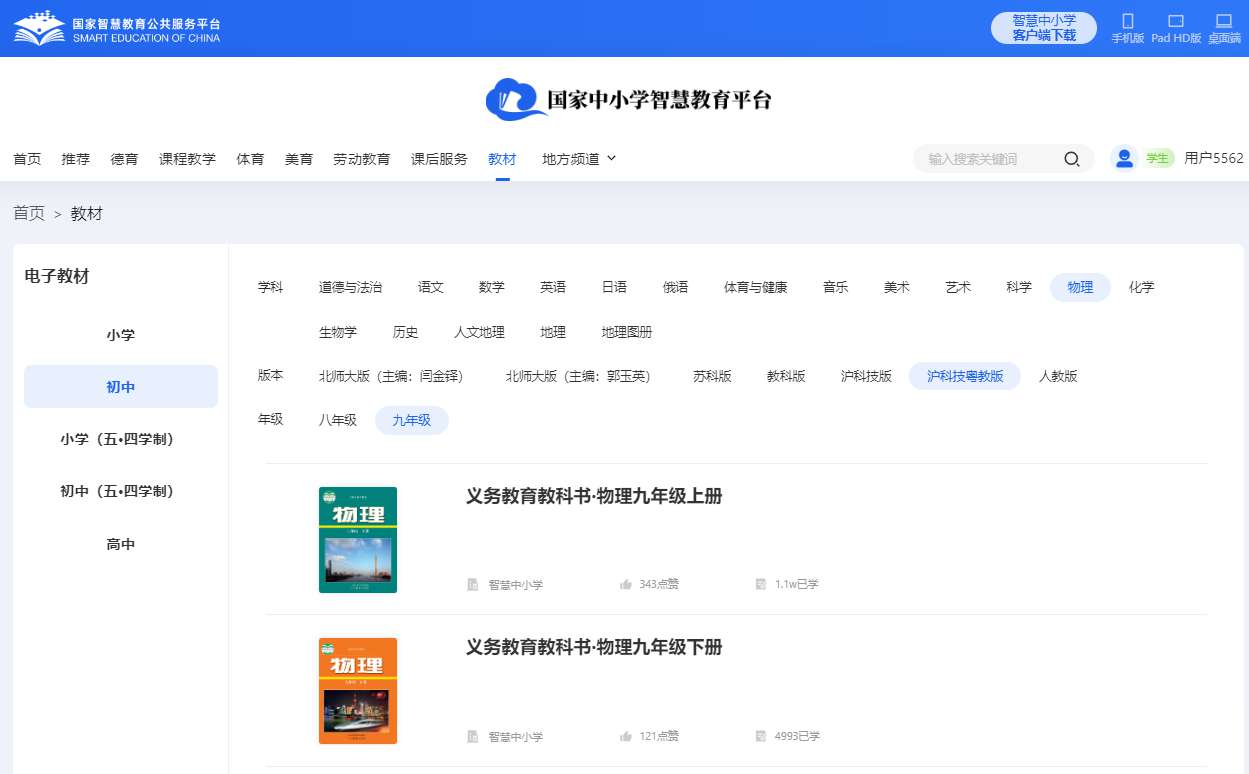Click the 1.1w已学 icon for 九年级上册
The image size is (1249, 774).
click(761, 584)
